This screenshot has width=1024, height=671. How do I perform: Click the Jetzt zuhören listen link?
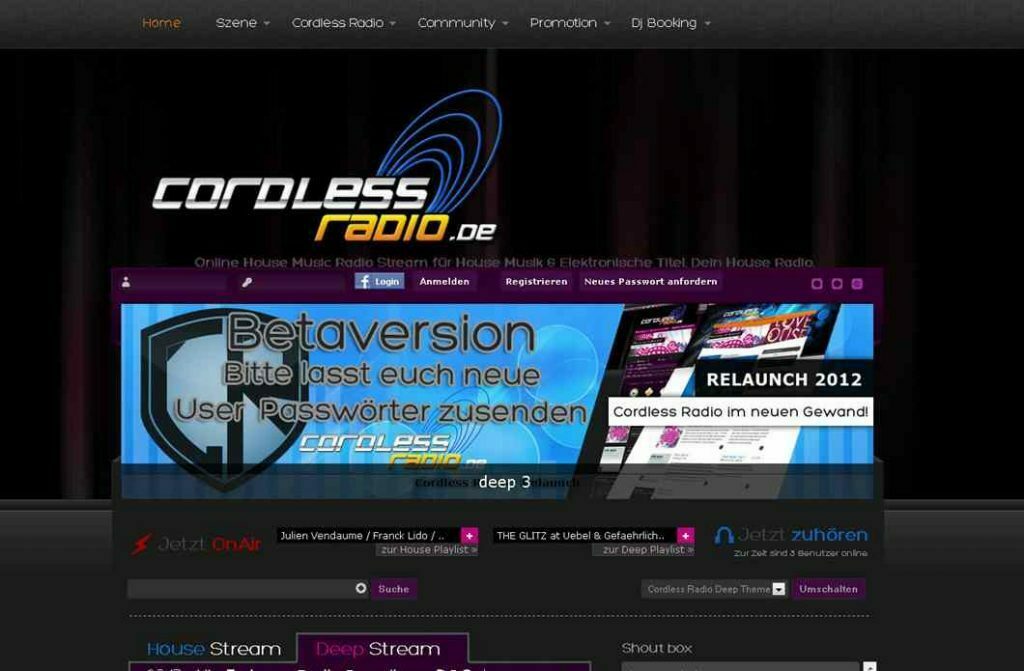pyautogui.click(x=803, y=535)
